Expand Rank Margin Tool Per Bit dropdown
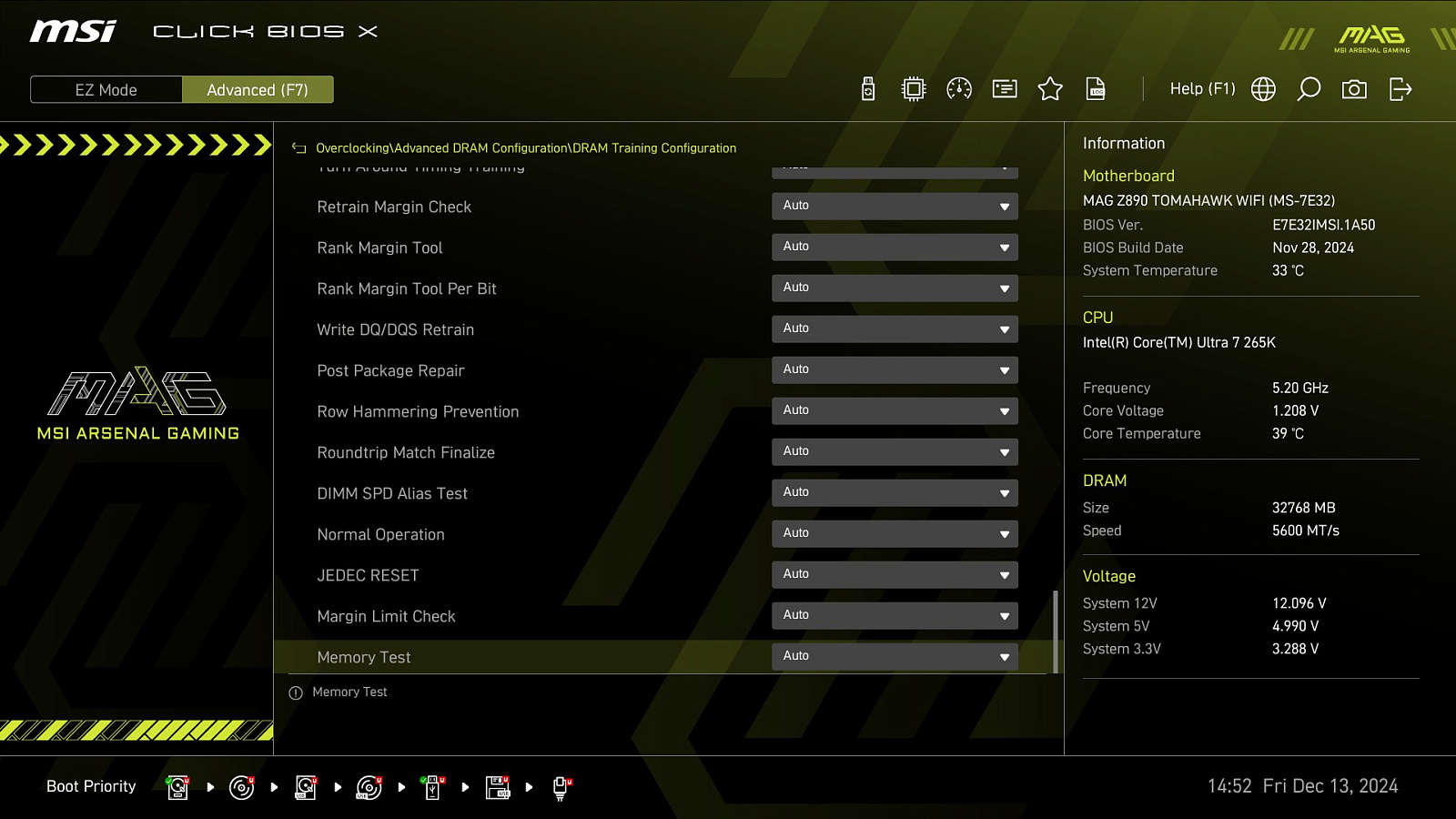1456x819 pixels. 895,288
